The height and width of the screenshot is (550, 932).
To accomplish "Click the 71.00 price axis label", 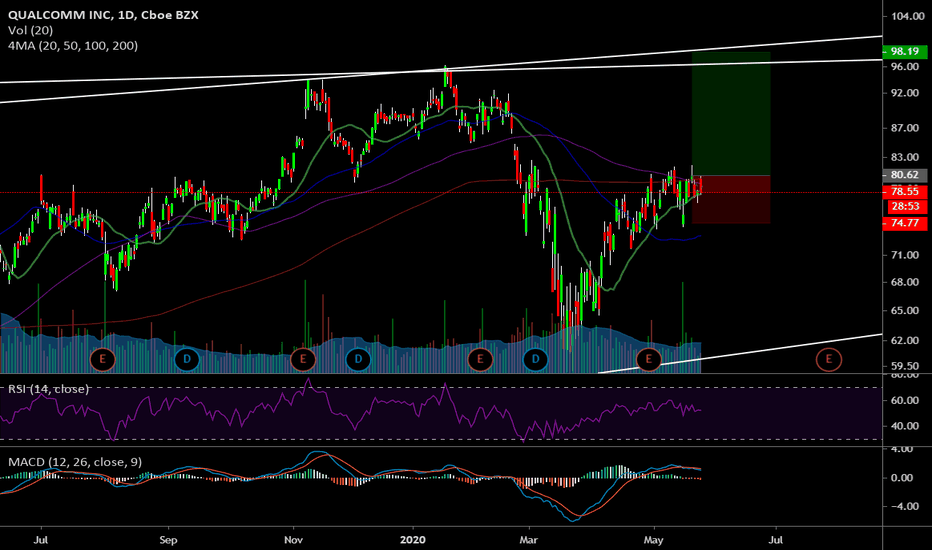I will [905, 255].
